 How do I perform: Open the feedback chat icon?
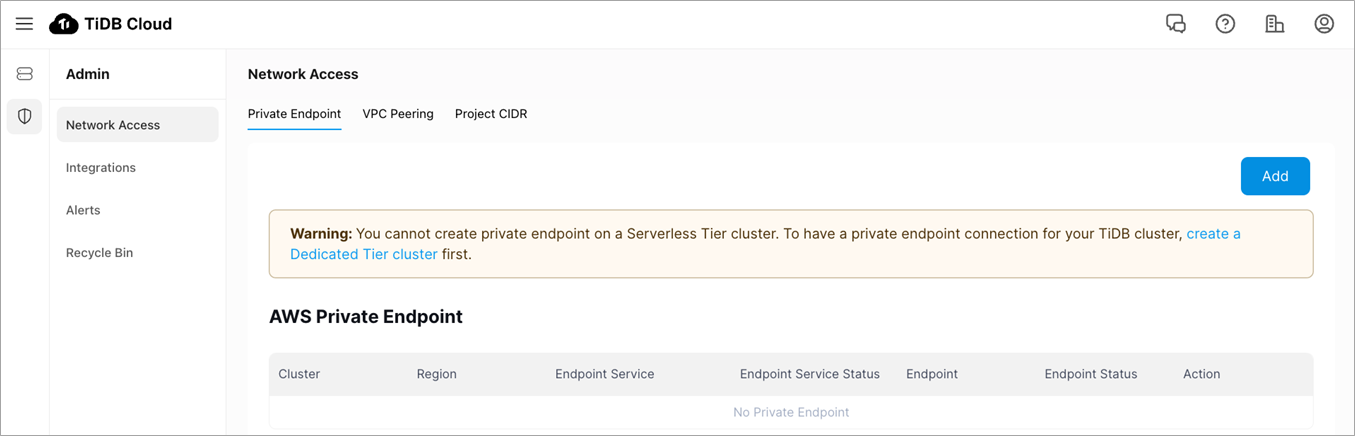click(x=1176, y=24)
